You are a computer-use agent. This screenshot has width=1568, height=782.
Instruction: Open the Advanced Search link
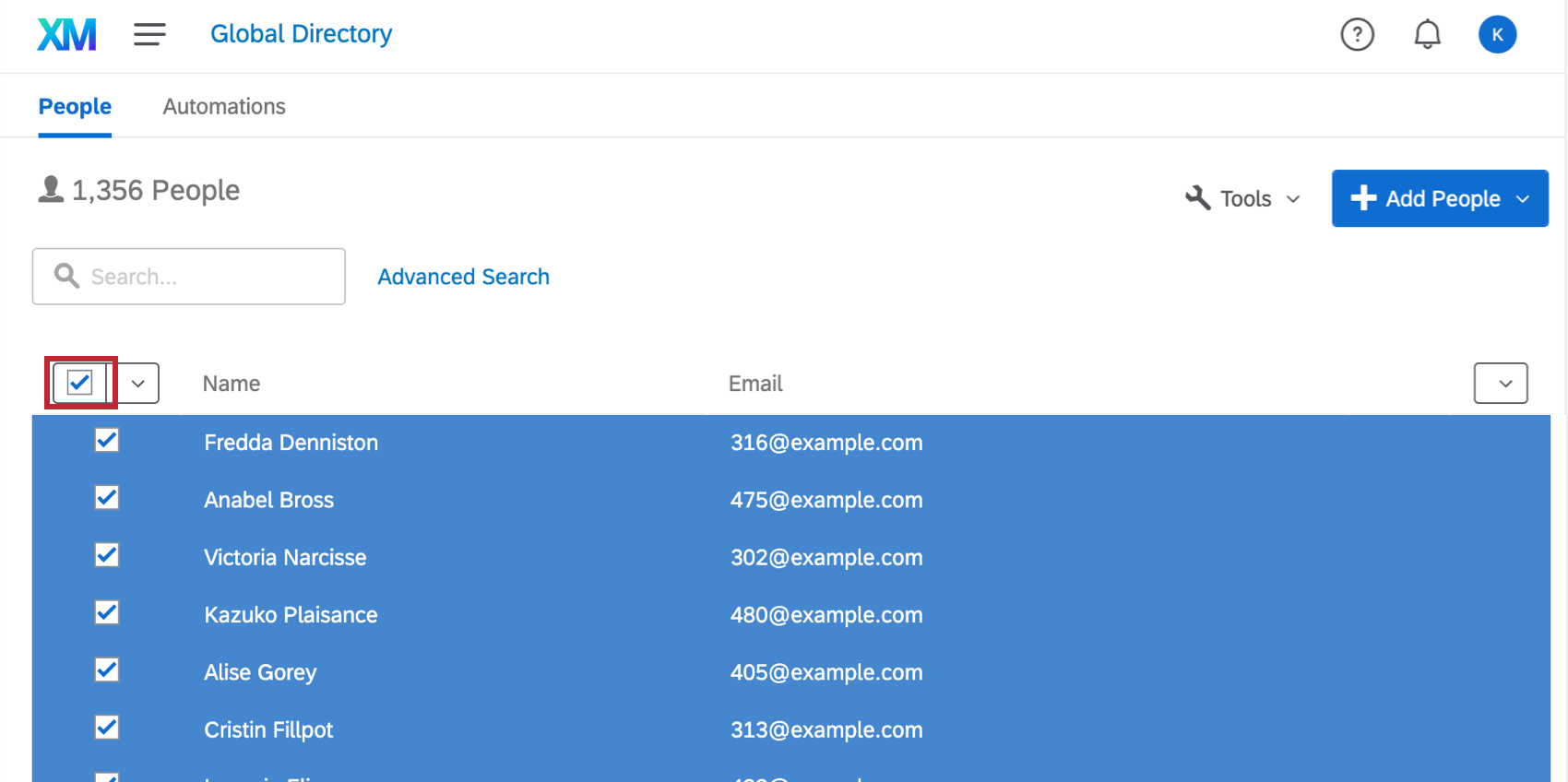tap(463, 277)
